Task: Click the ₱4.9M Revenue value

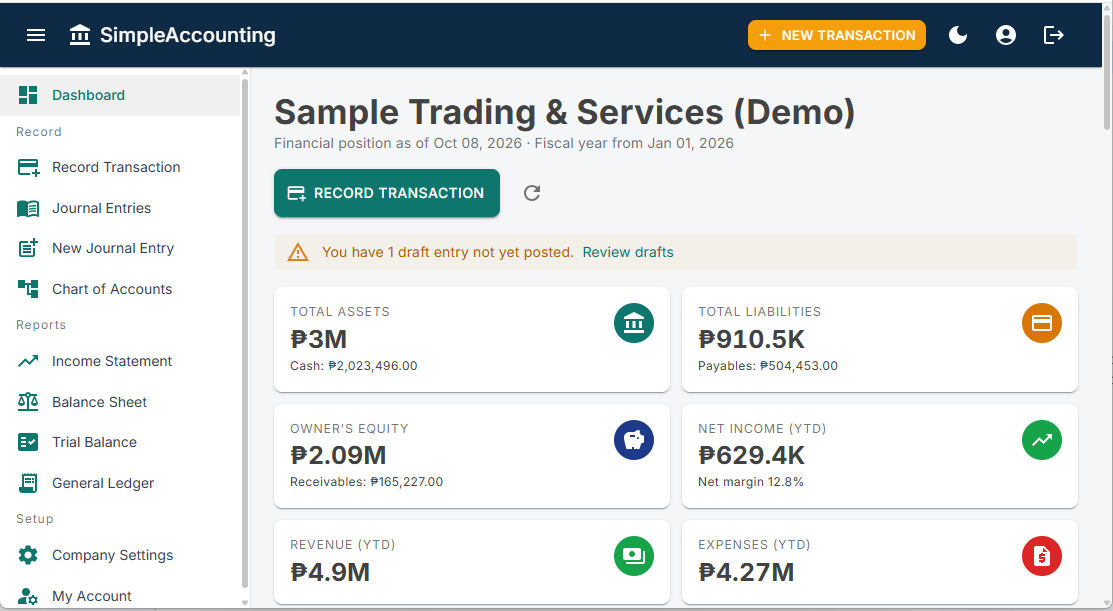Action: tap(330, 572)
